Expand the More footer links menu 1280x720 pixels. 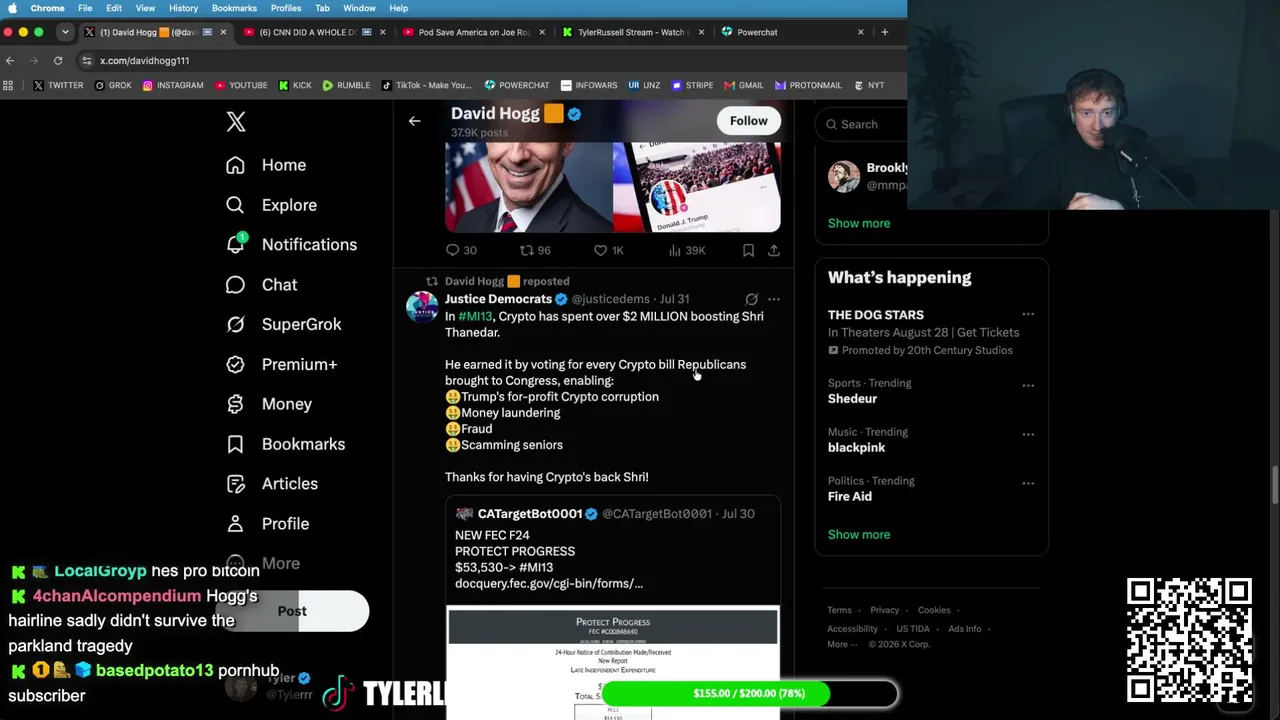[x=842, y=644]
